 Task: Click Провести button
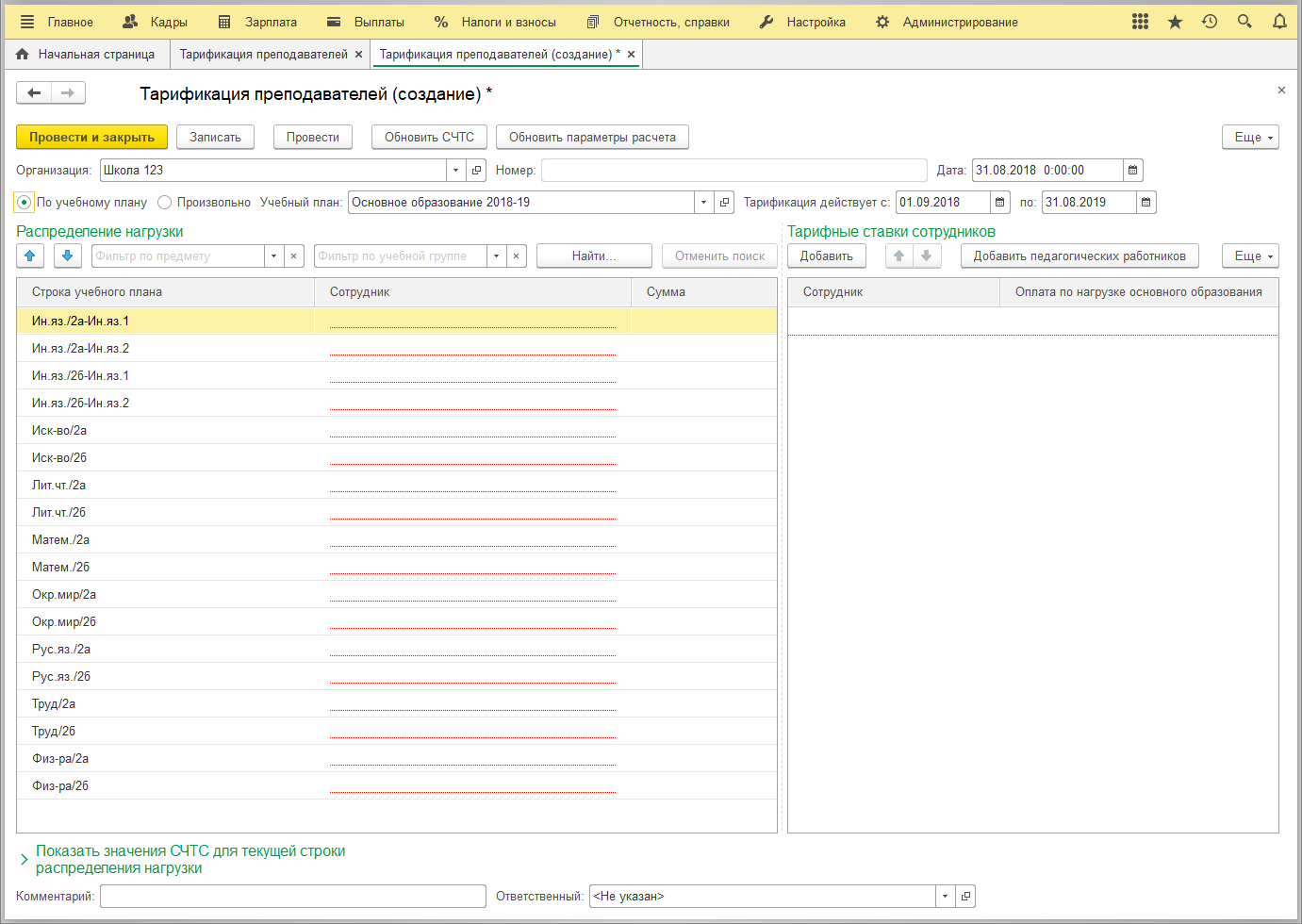313,137
